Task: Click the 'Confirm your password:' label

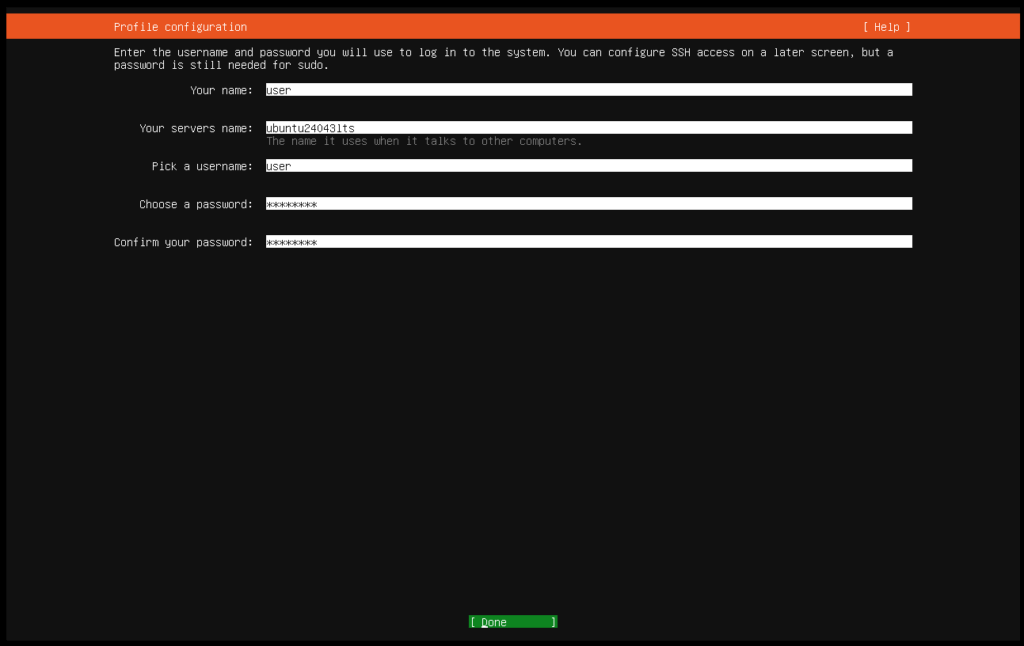Action: (183, 242)
